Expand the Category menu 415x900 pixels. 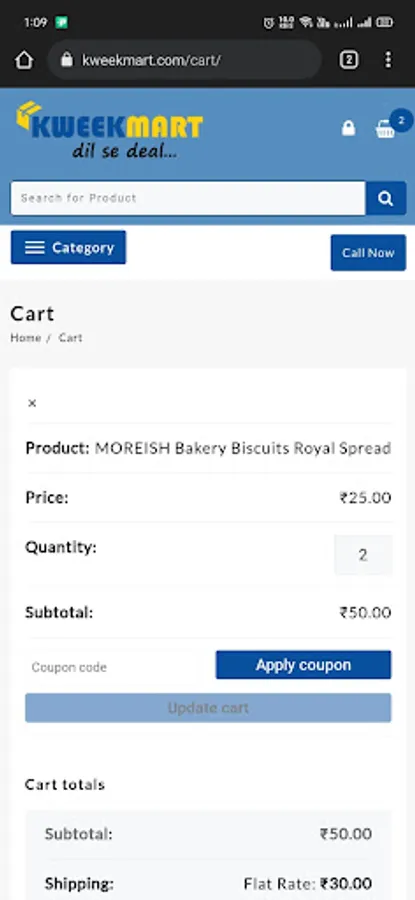coord(68,247)
